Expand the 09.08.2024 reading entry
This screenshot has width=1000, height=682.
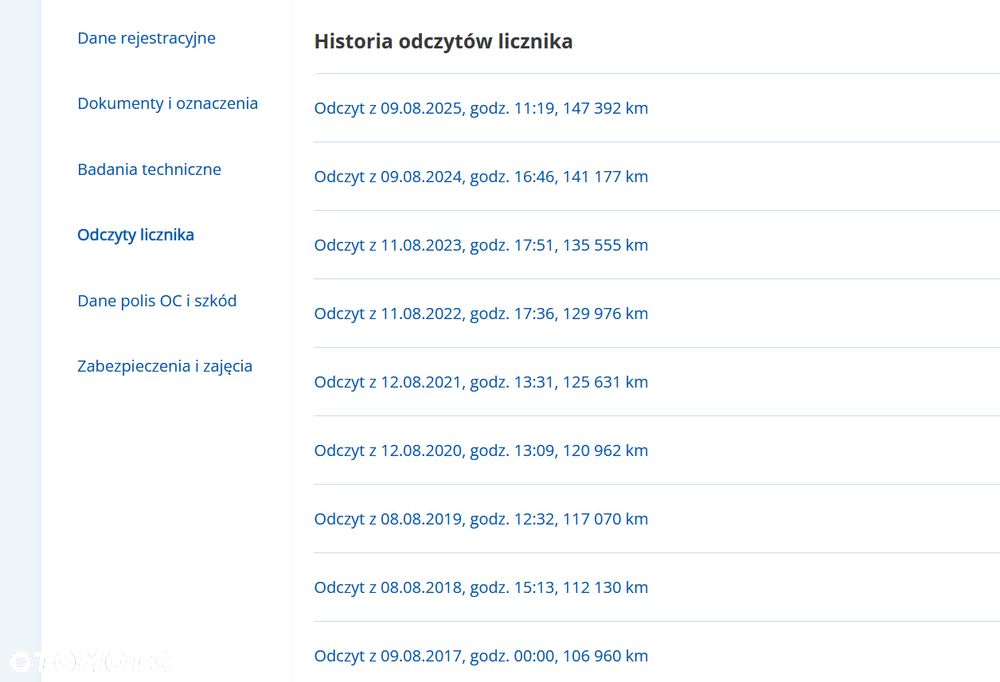481,176
